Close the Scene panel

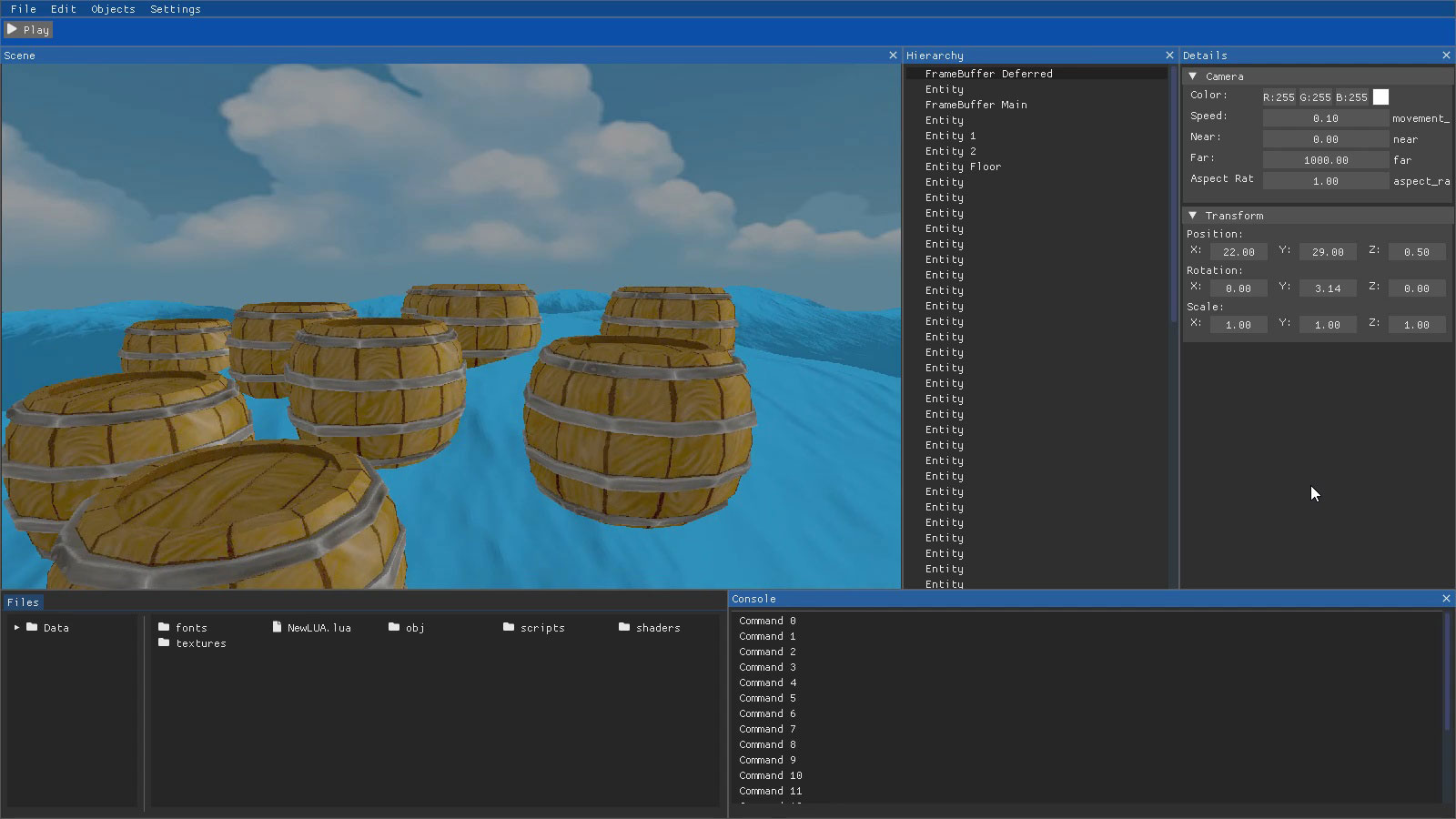893,56
